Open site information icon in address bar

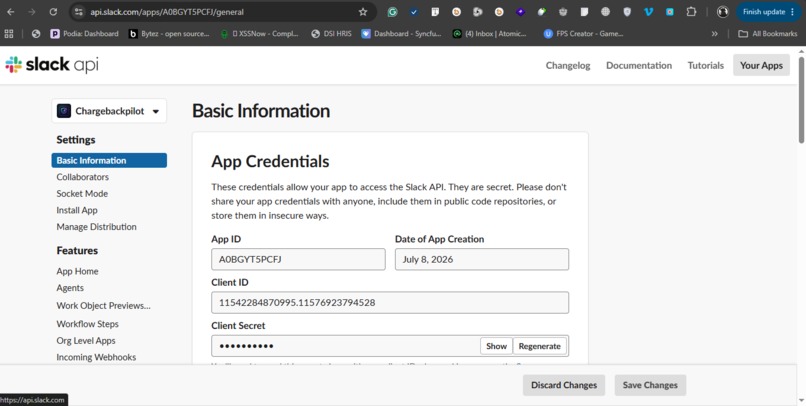[78, 12]
